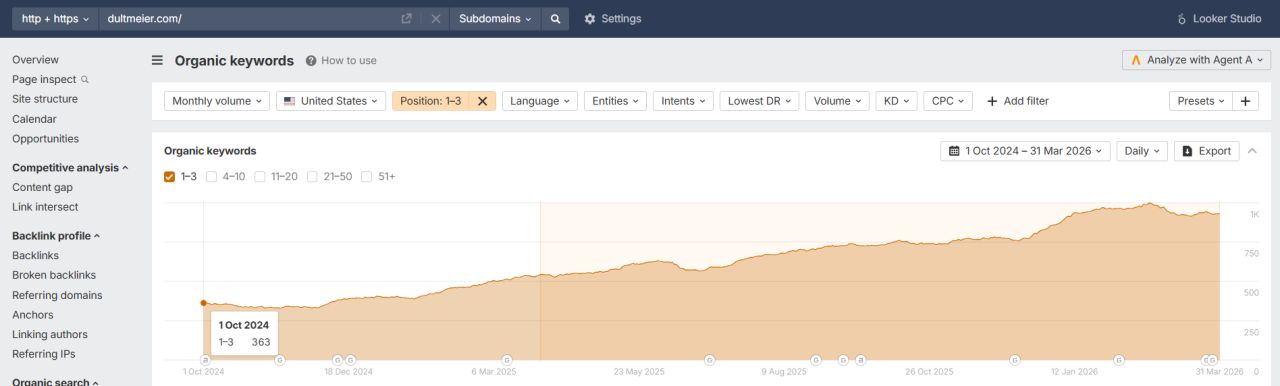Open Broken backlinks report

(x=54, y=275)
